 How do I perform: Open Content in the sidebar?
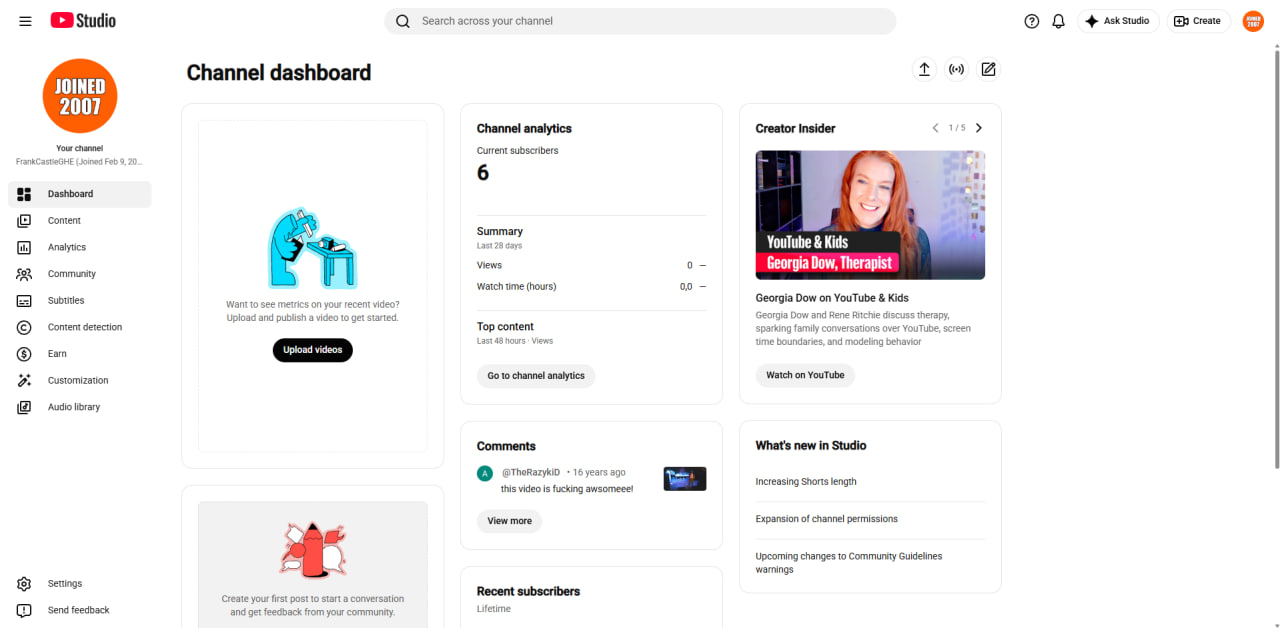tap(80, 221)
